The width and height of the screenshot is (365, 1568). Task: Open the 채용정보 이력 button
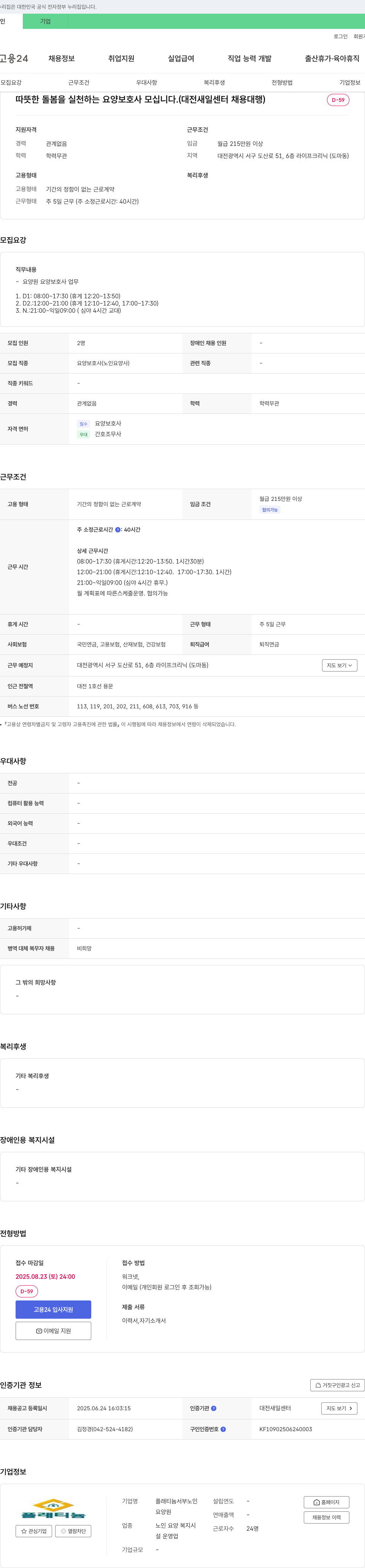pos(327,1517)
